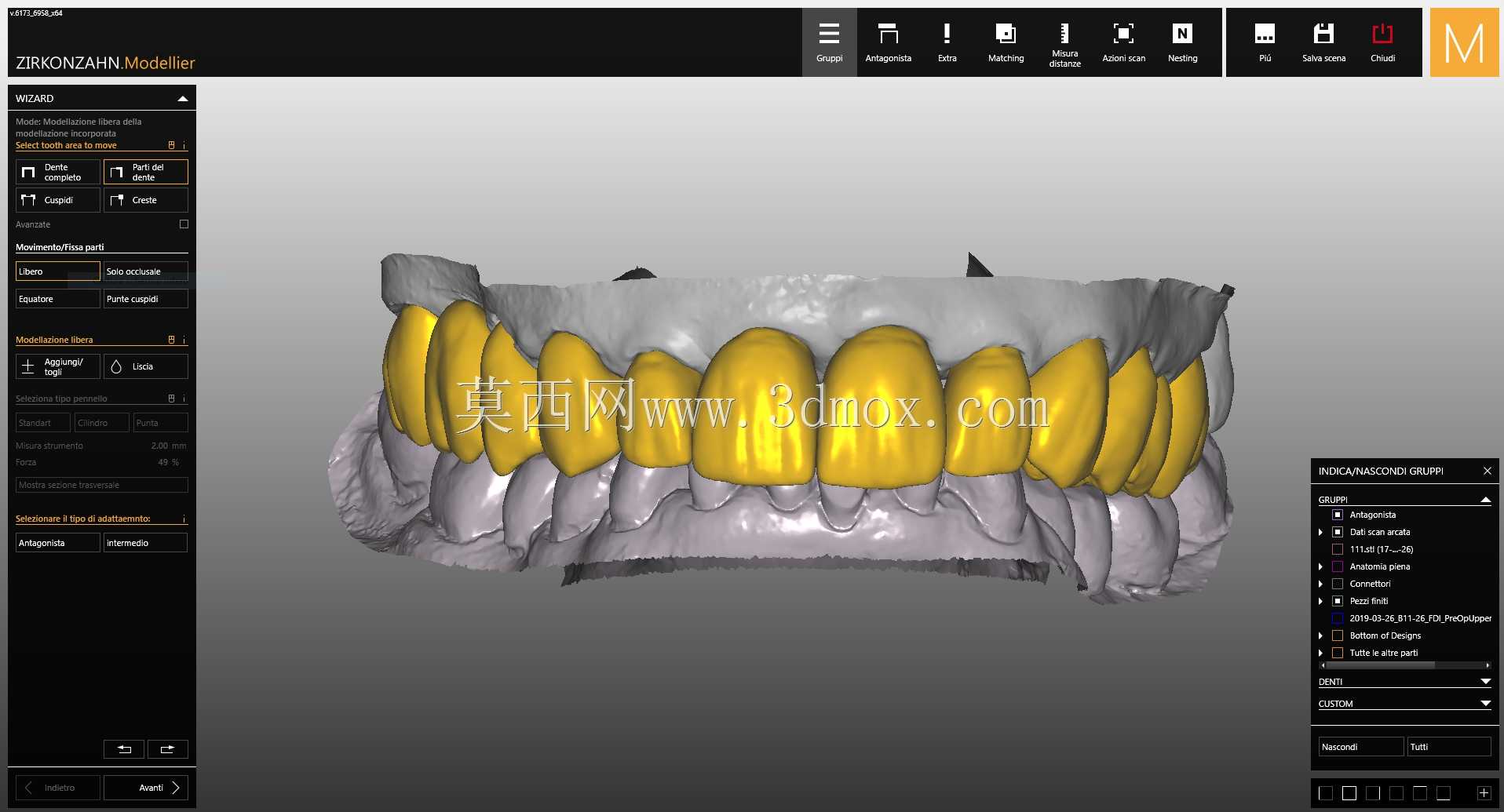Image resolution: width=1504 pixels, height=812 pixels.
Task: Open the Azioni scan tool
Action: click(1123, 42)
